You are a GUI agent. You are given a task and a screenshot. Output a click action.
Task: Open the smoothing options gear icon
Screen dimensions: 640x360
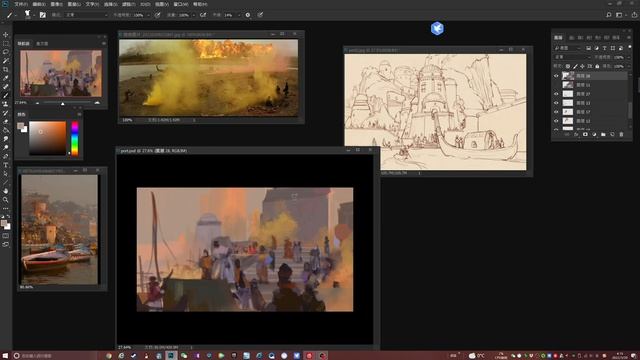pyautogui.click(x=248, y=15)
